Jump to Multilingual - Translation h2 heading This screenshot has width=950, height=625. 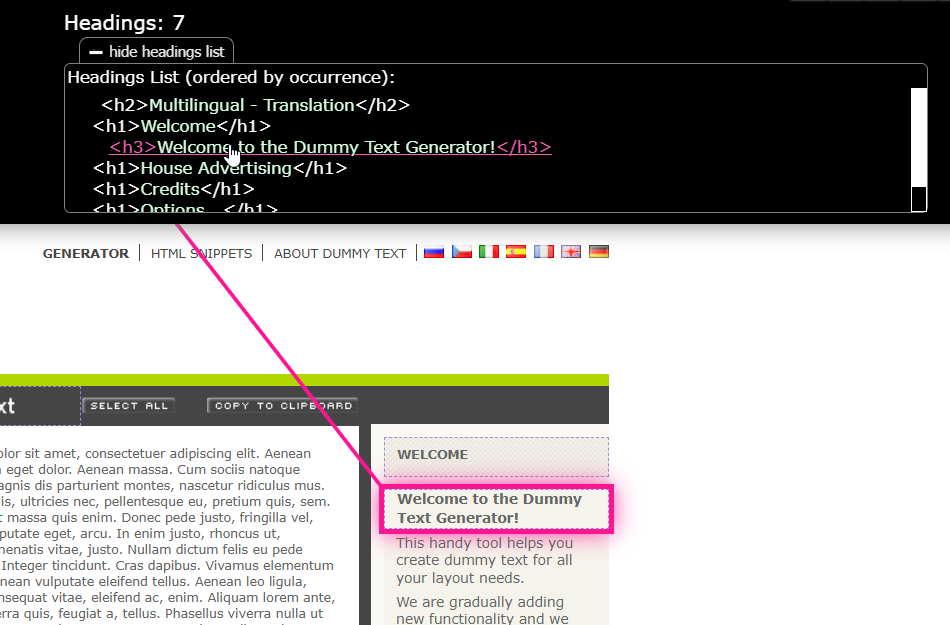(255, 105)
